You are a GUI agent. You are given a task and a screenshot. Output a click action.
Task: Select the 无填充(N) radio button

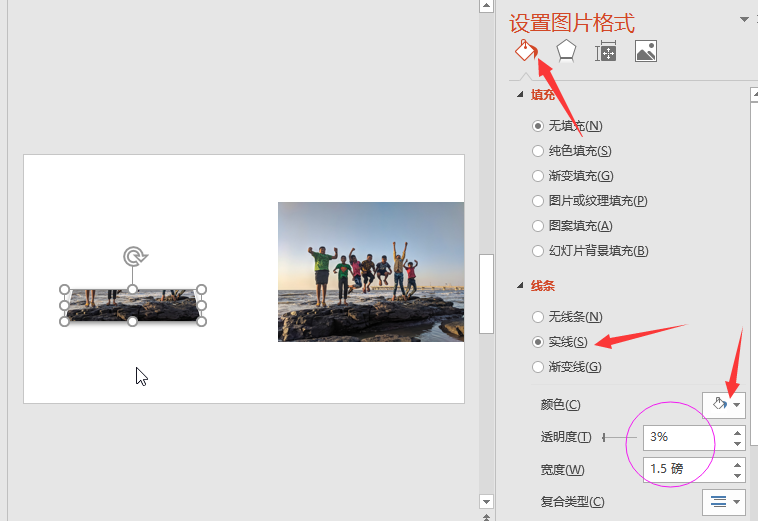pos(538,126)
